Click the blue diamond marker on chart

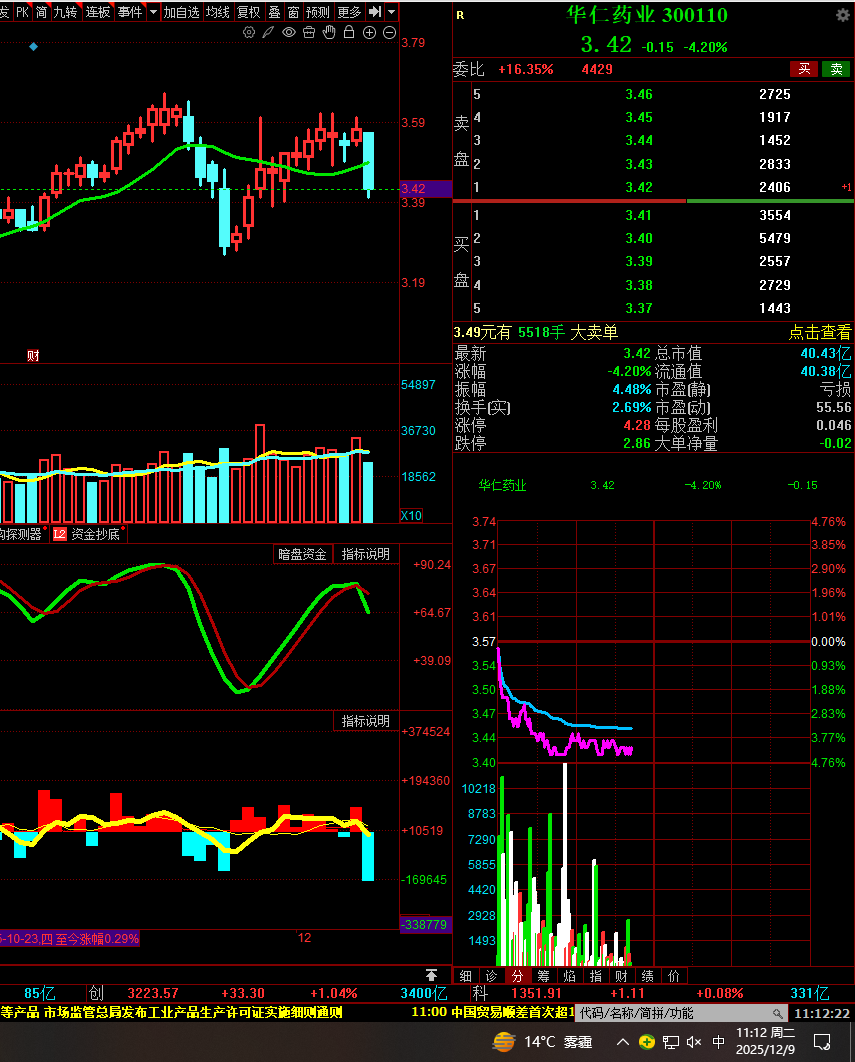[x=33, y=47]
